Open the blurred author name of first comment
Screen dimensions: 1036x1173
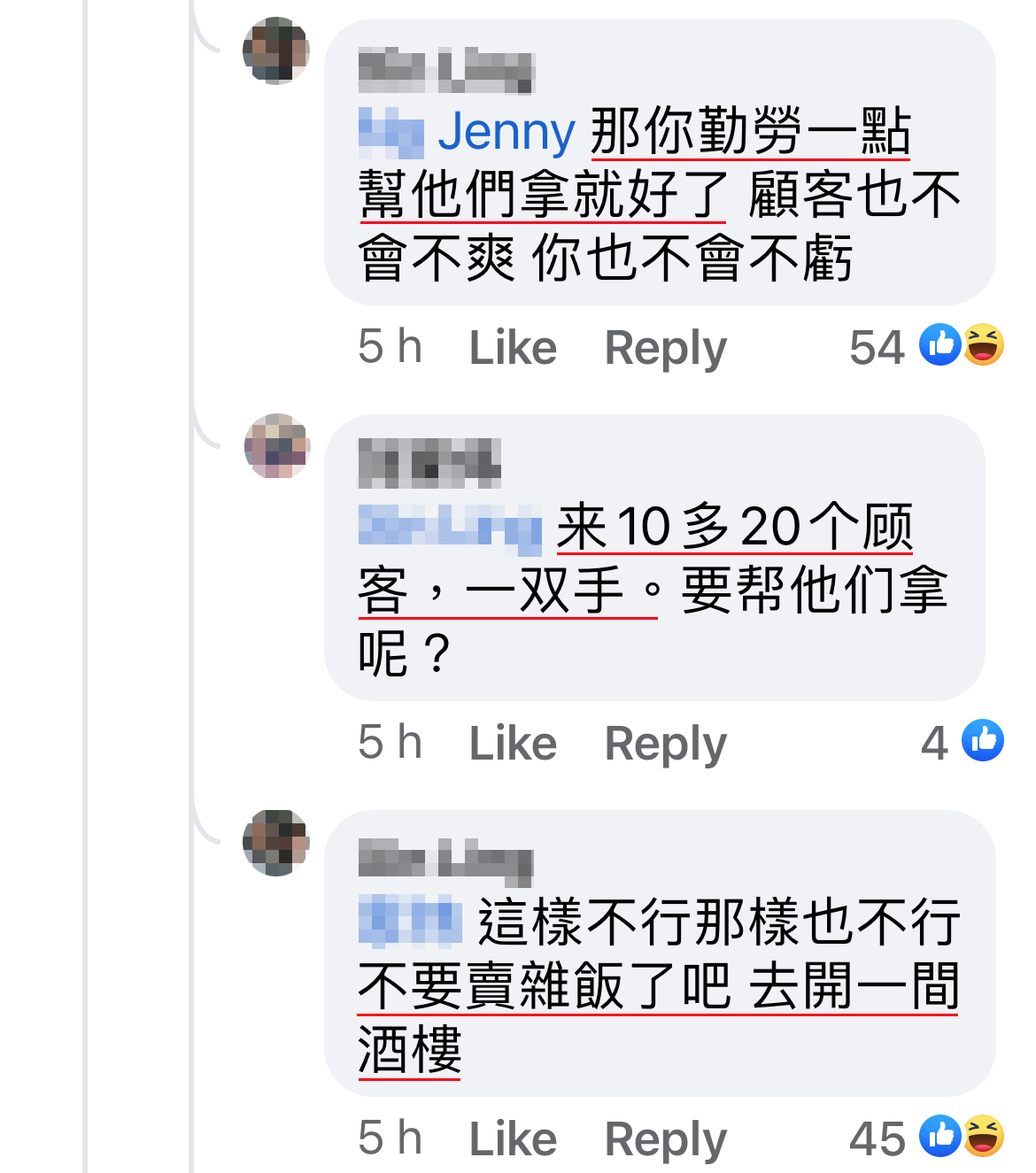tap(446, 71)
